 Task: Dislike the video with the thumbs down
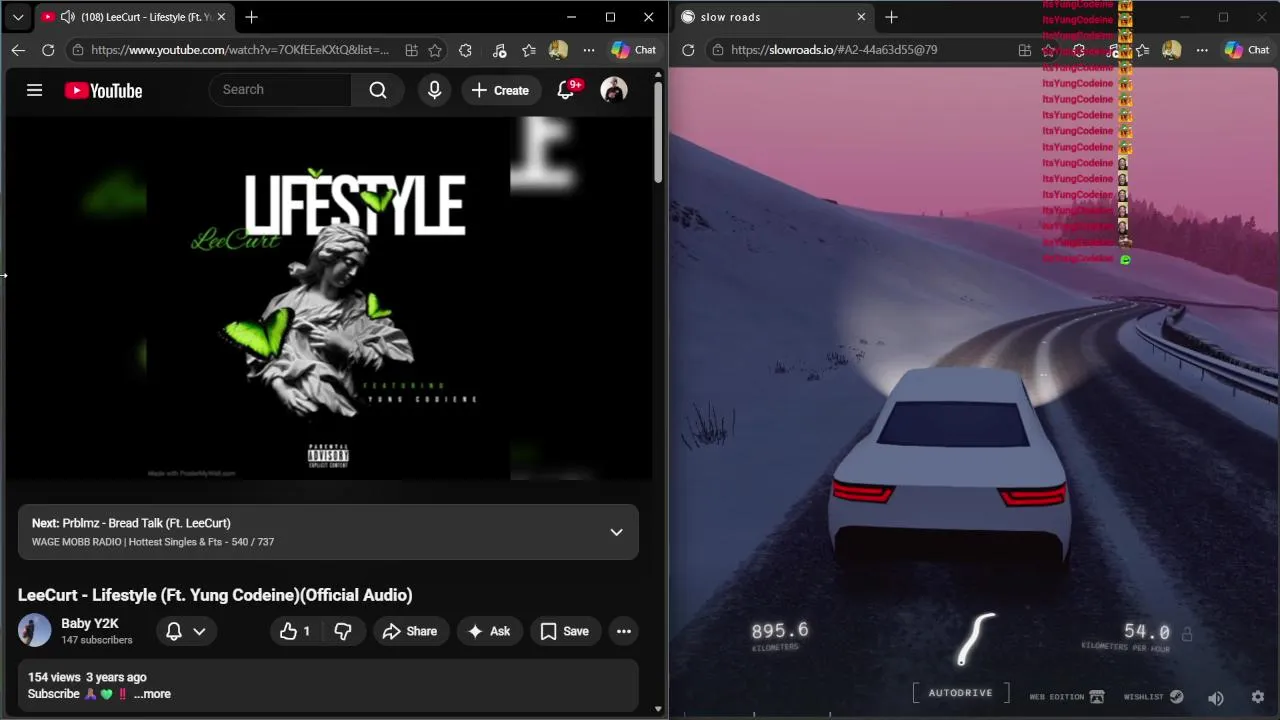(343, 631)
